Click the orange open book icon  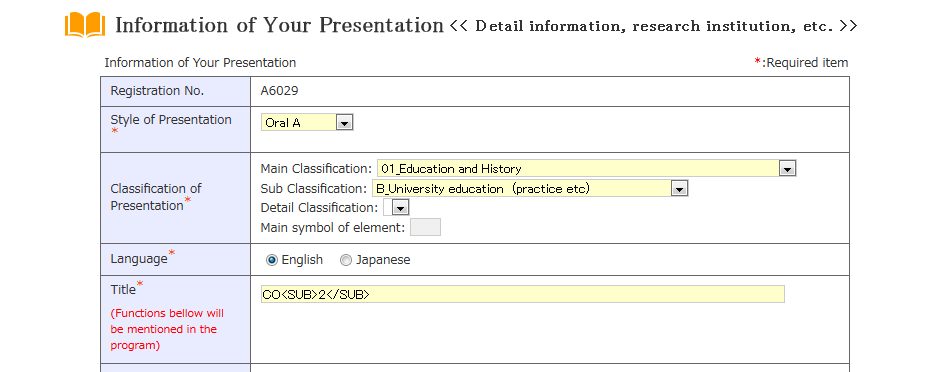(x=85, y=25)
